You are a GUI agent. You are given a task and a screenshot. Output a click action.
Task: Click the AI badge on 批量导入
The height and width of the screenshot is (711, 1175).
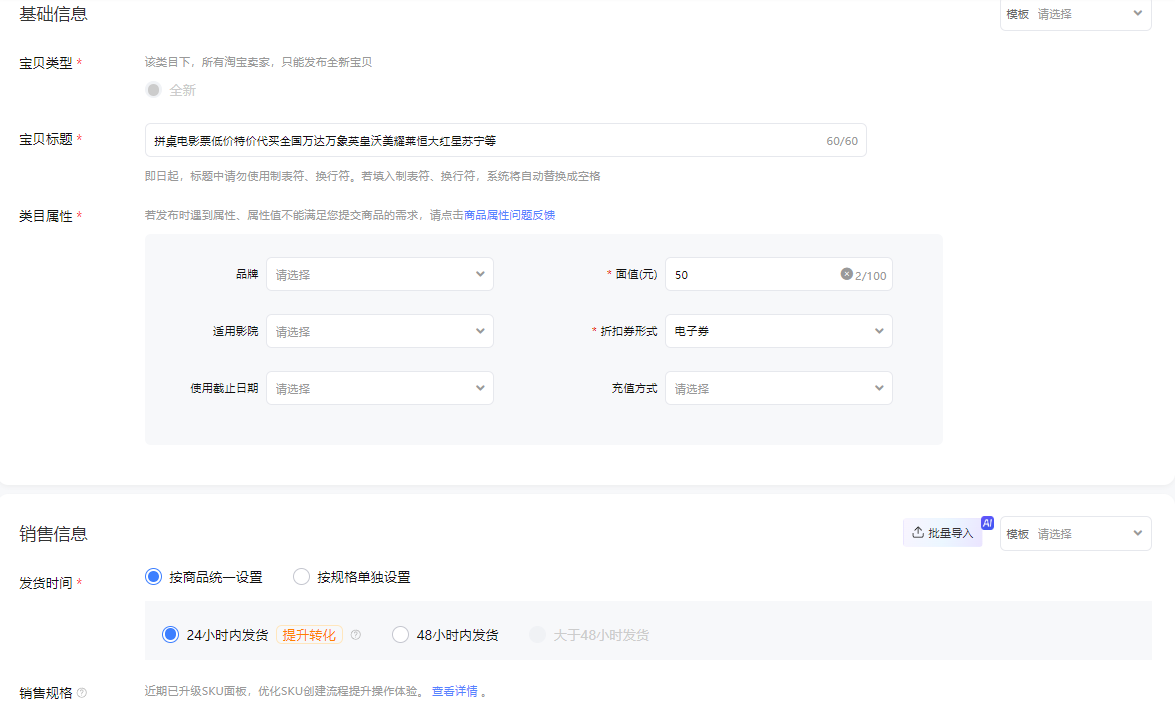(x=987, y=523)
